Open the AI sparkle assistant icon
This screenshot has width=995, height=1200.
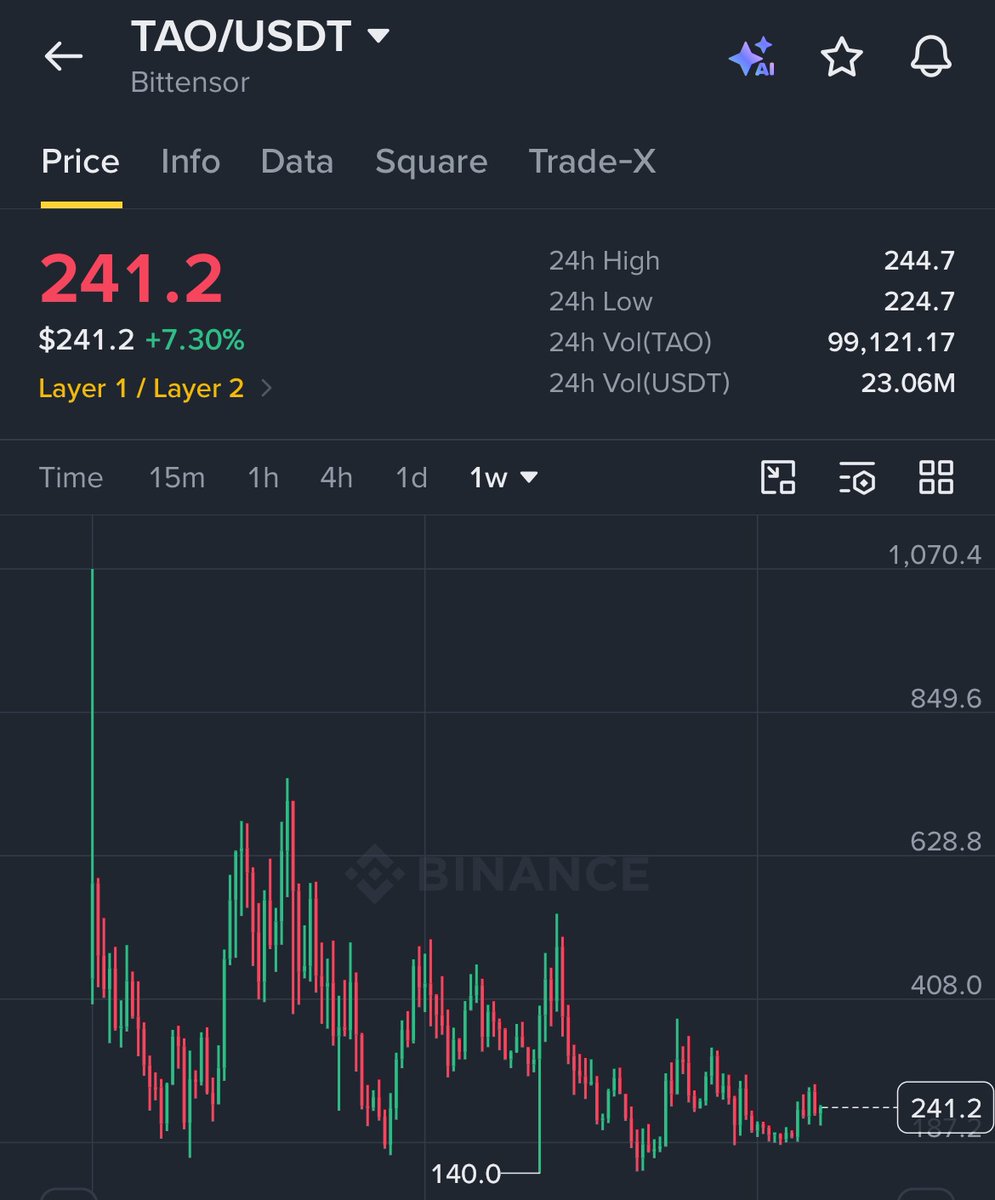point(752,57)
